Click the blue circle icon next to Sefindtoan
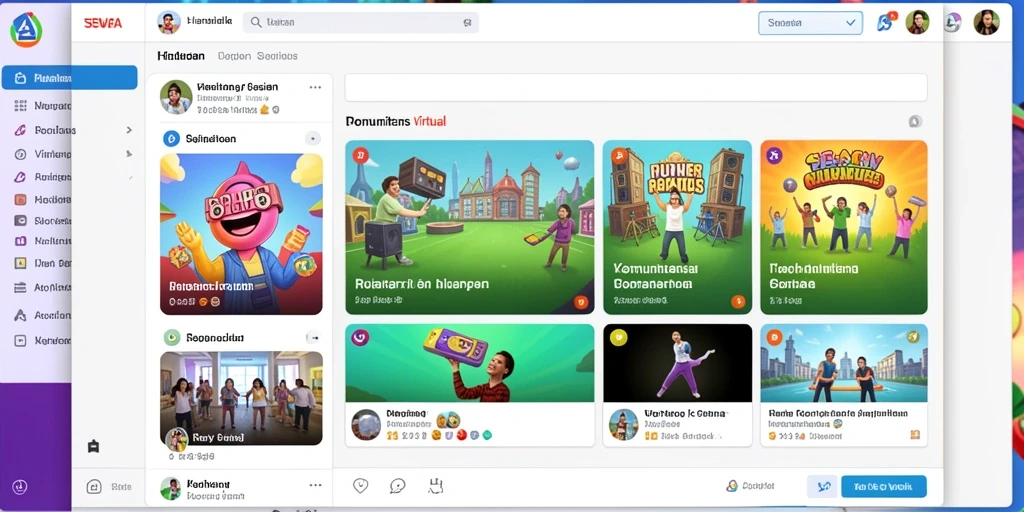Image resolution: width=1024 pixels, height=512 pixels. coord(171,138)
